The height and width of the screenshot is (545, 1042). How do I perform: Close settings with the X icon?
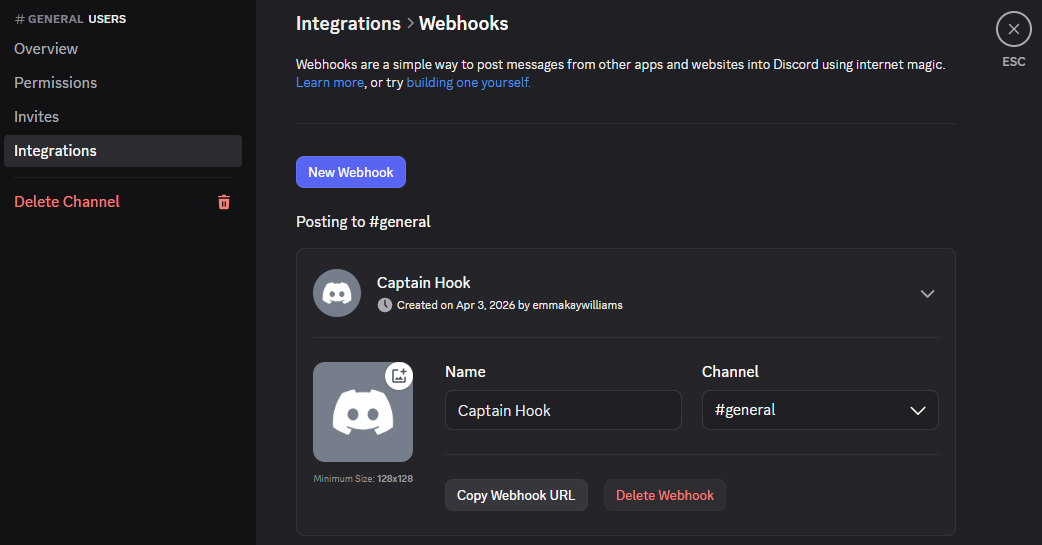(1013, 29)
